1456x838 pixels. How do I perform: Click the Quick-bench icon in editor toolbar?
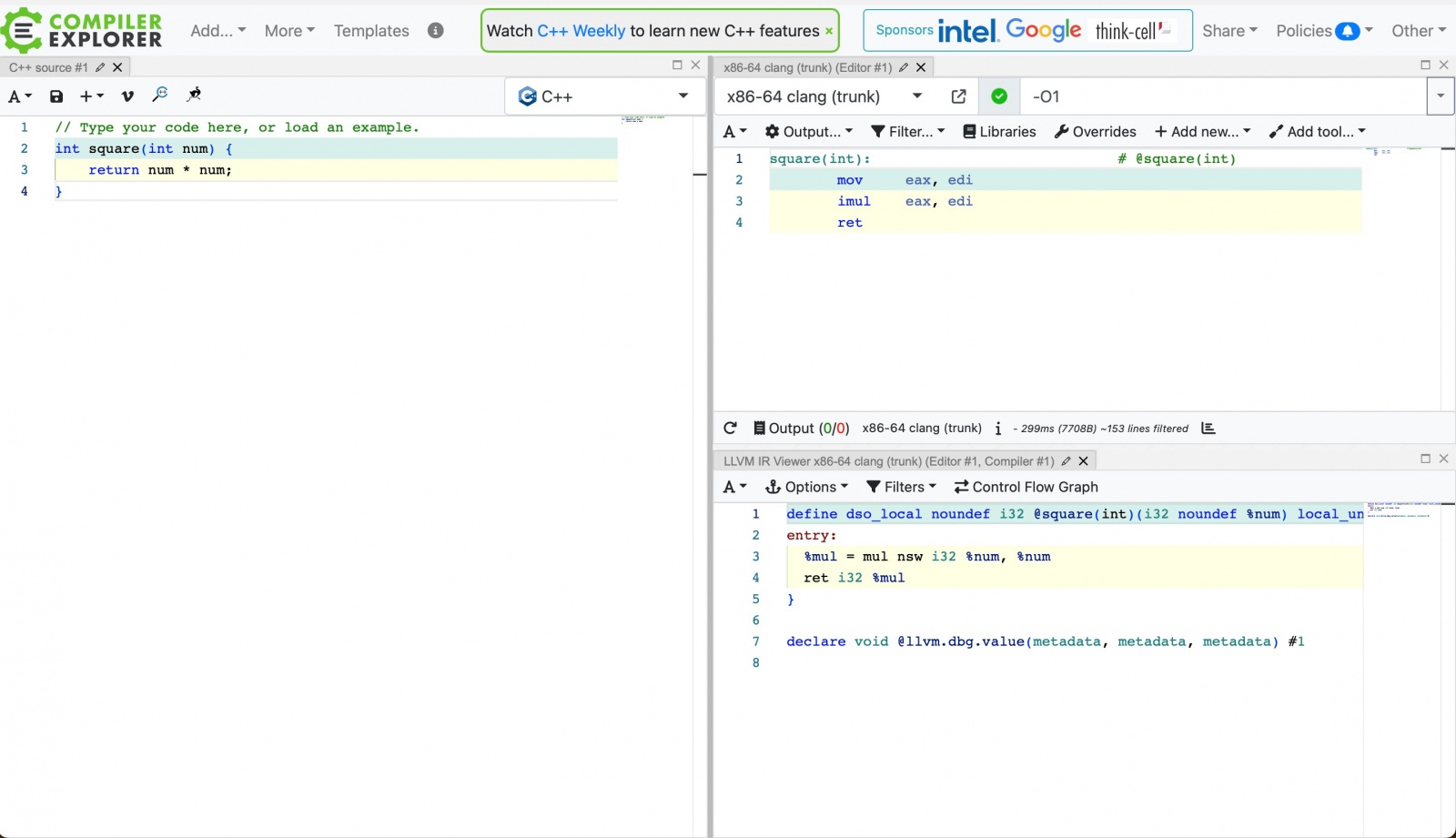coord(194,95)
